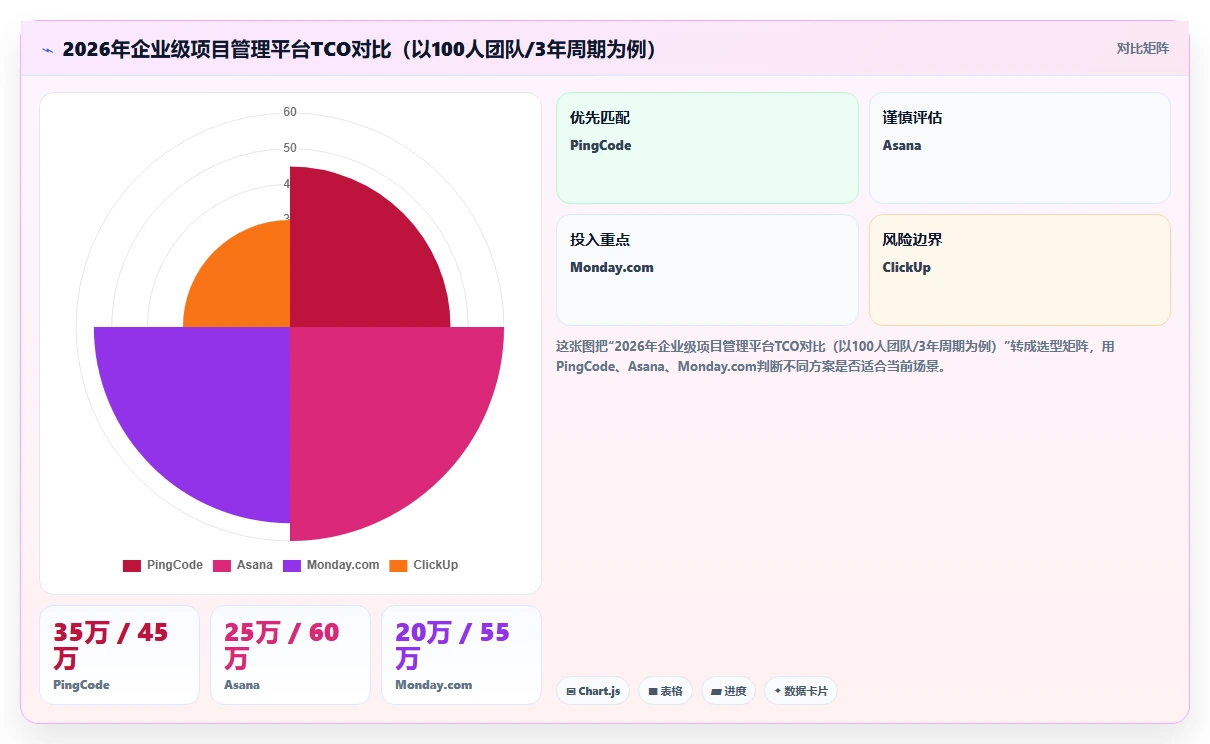Open the 风险边界 ClickUp card
The width and height of the screenshot is (1210, 744).
coord(1020,270)
